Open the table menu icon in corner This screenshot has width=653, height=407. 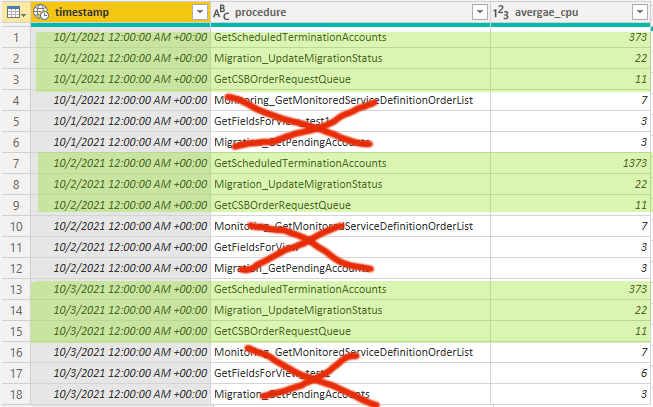[x=16, y=13]
